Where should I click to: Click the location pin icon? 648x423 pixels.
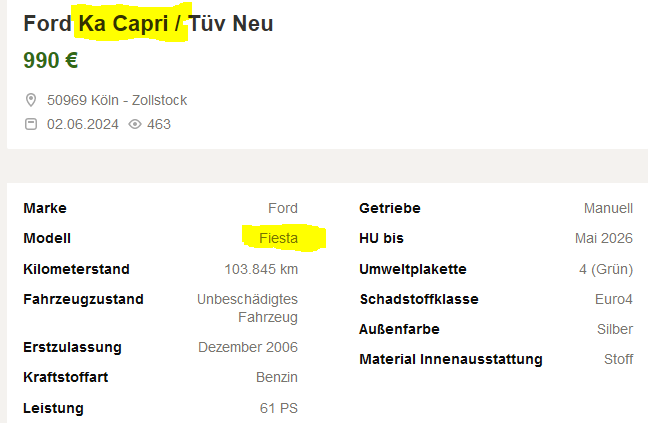[31, 100]
